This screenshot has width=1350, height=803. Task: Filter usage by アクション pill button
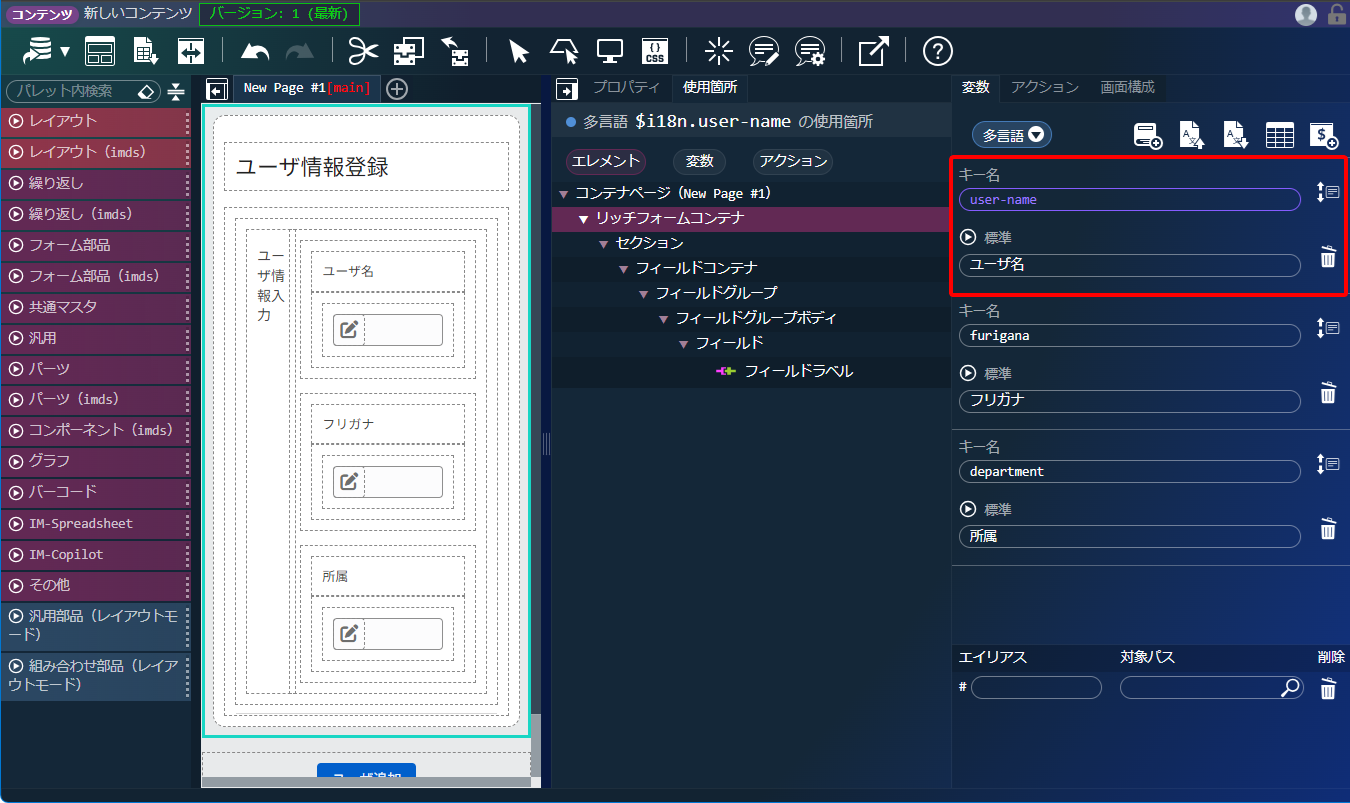[x=793, y=161]
